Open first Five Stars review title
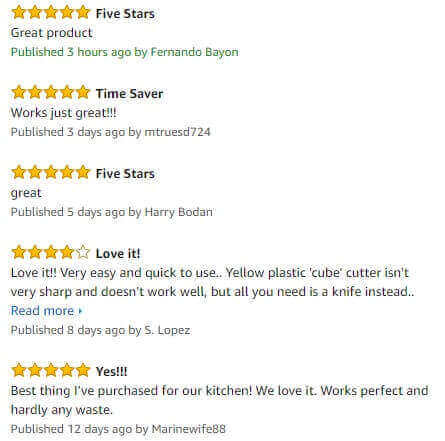The height and width of the screenshot is (441, 445). coord(125,14)
